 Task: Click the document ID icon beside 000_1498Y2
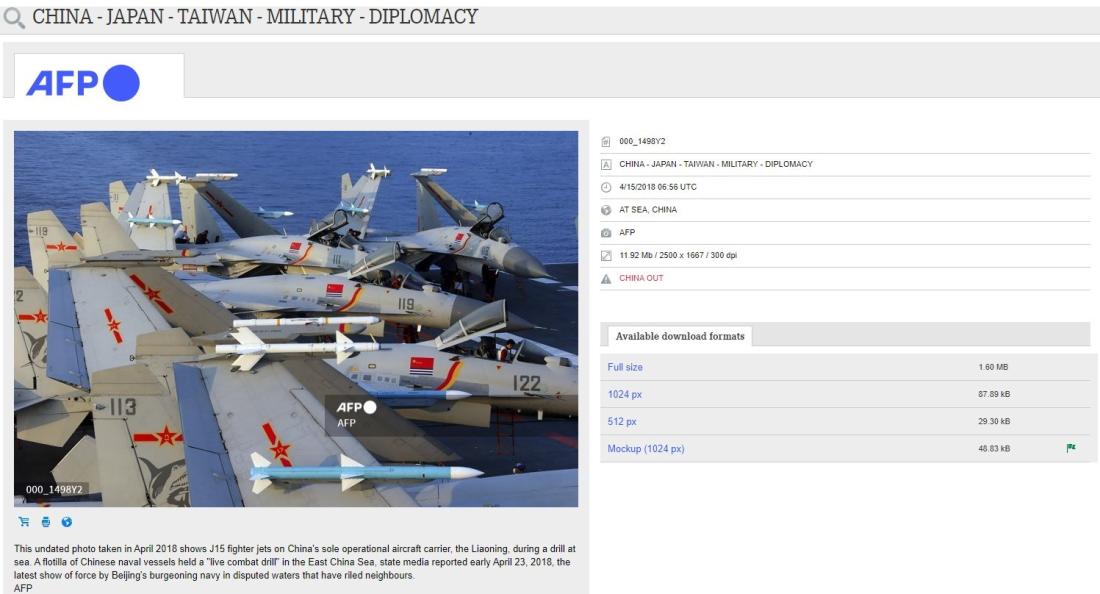(x=606, y=142)
